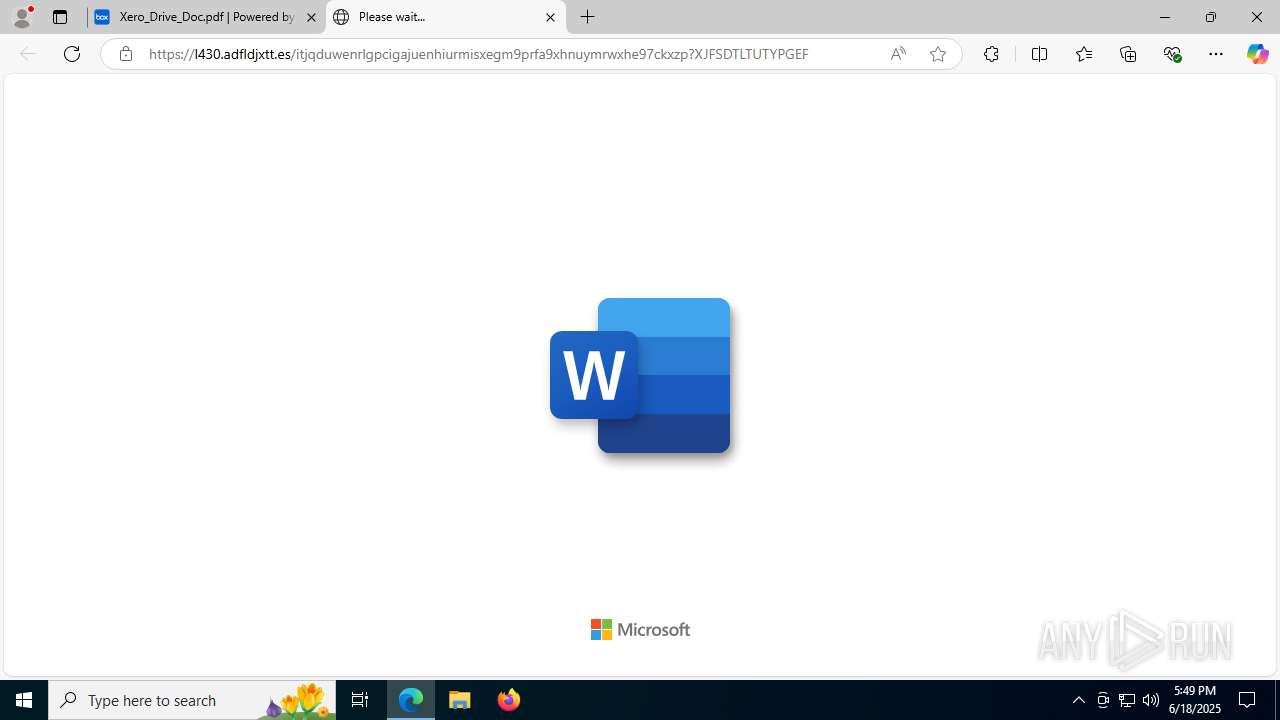Image resolution: width=1280 pixels, height=720 pixels.
Task: Open the Extensions menu
Action: [x=991, y=54]
